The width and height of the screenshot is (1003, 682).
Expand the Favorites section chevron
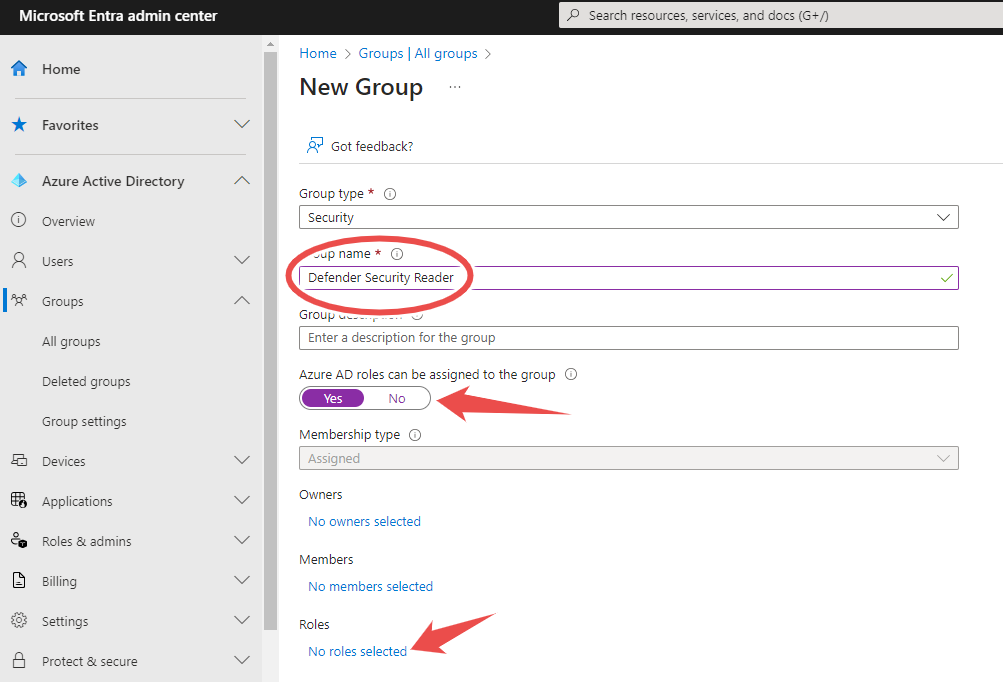pyautogui.click(x=242, y=124)
